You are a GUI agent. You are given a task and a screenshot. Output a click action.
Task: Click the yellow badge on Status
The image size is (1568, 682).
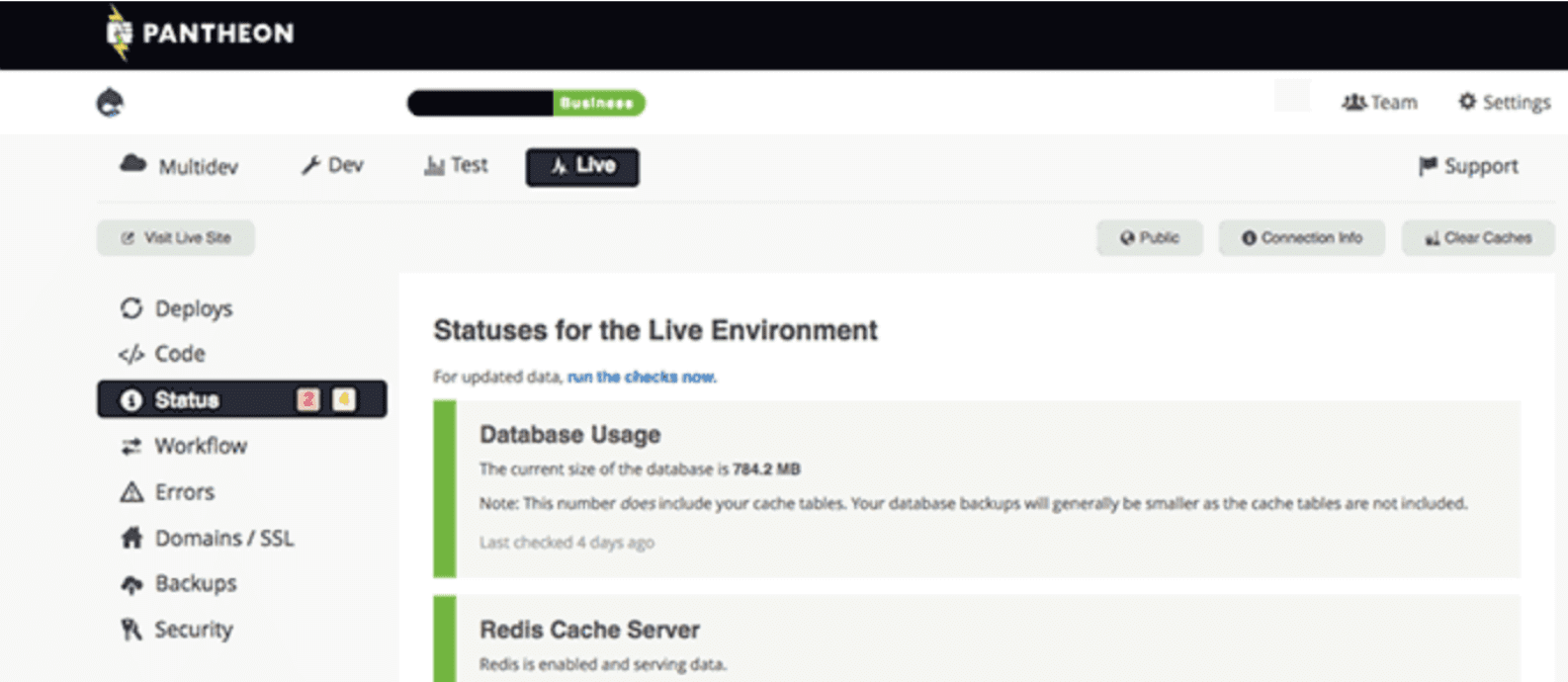[x=344, y=399]
